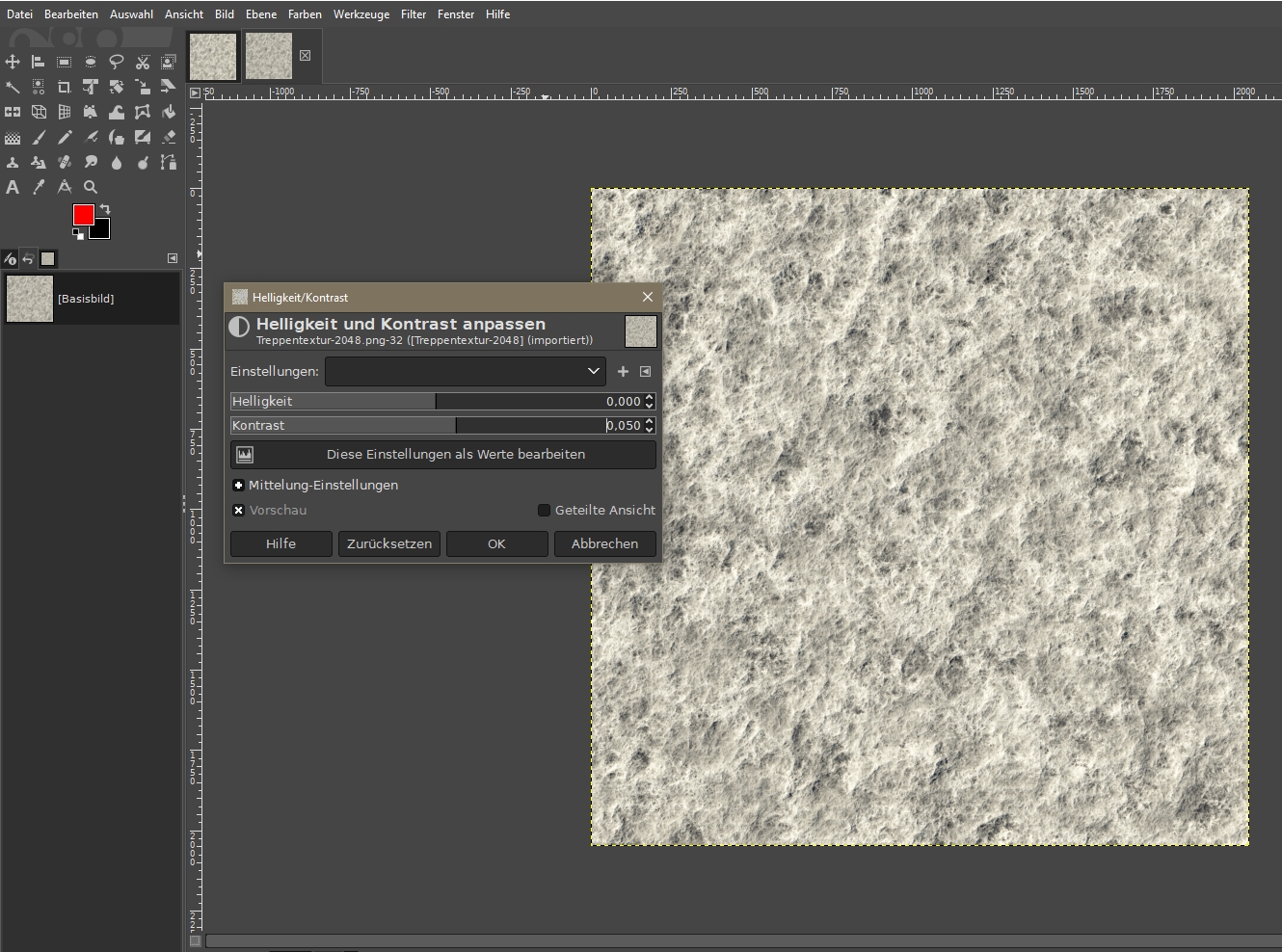Select the 3D Transform cube tool
The image size is (1282, 952).
(39, 112)
